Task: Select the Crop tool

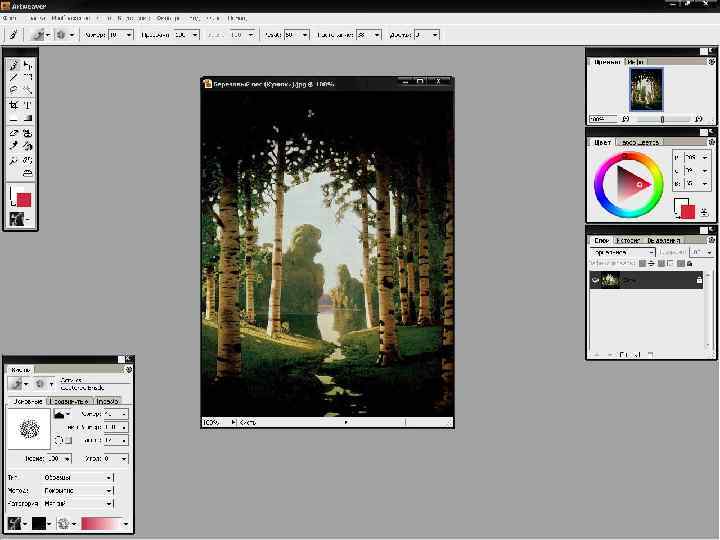Action: click(14, 104)
